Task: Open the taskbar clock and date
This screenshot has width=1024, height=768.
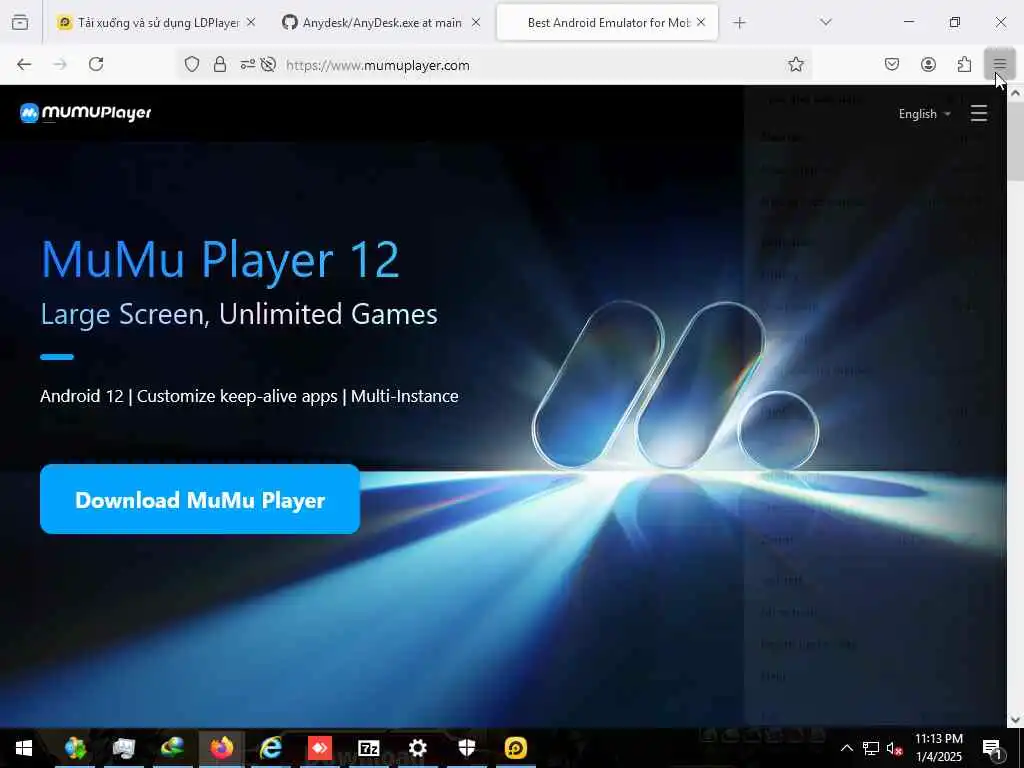Action: pos(938,748)
